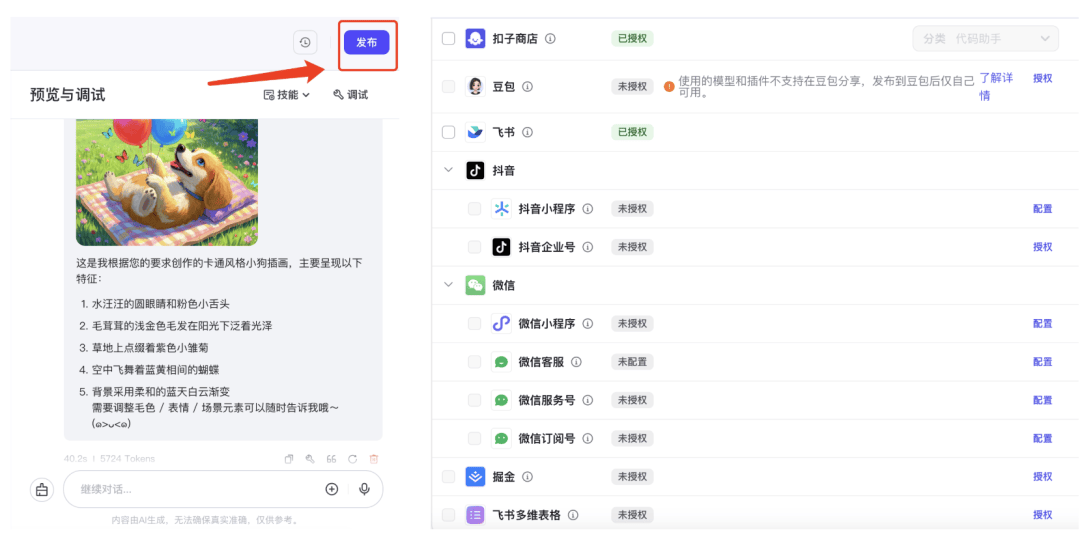Collapse the 微信 group chevron
The width and height of the screenshot is (1080, 539).
pyautogui.click(x=448, y=285)
